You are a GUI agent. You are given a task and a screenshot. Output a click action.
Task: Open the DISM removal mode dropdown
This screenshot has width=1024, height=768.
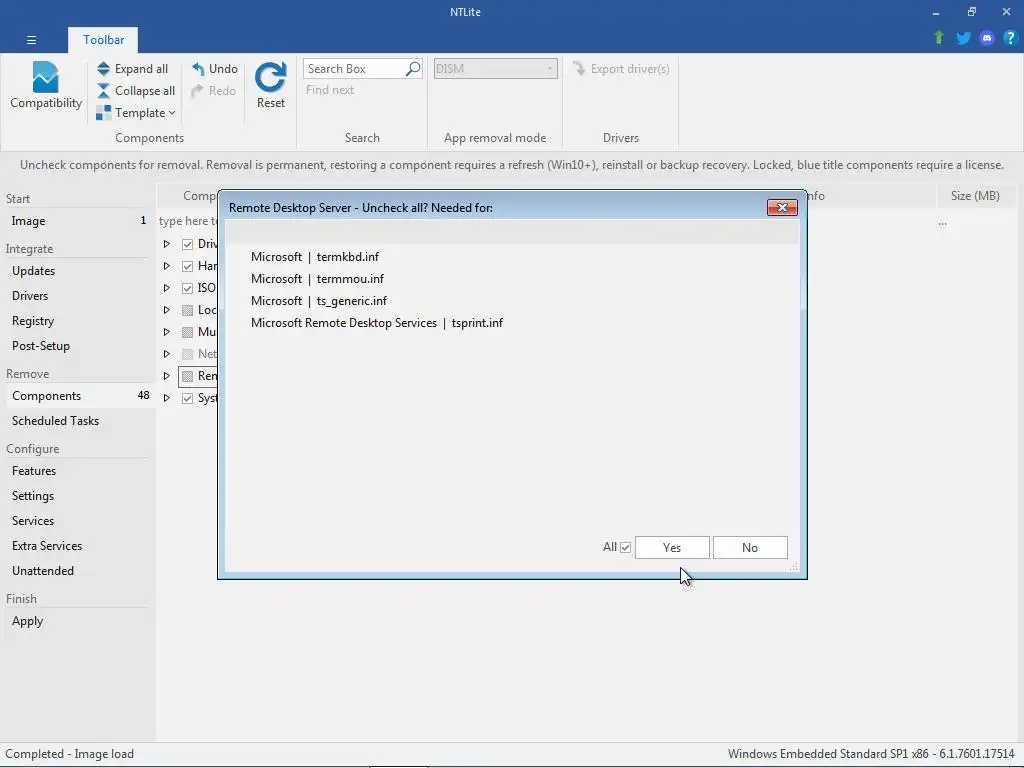point(496,69)
